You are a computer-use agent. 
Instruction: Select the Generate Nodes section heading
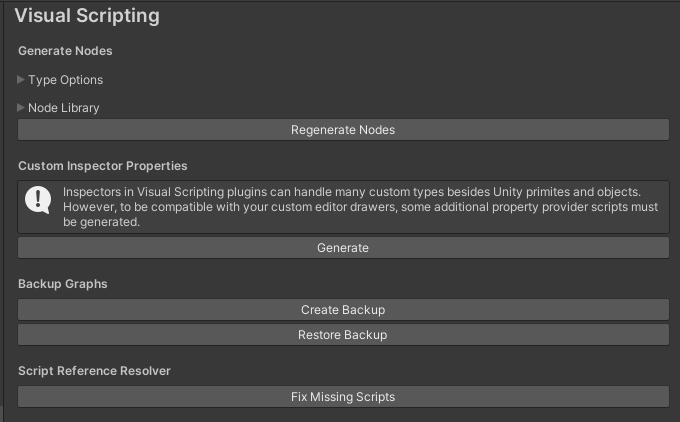coord(65,51)
